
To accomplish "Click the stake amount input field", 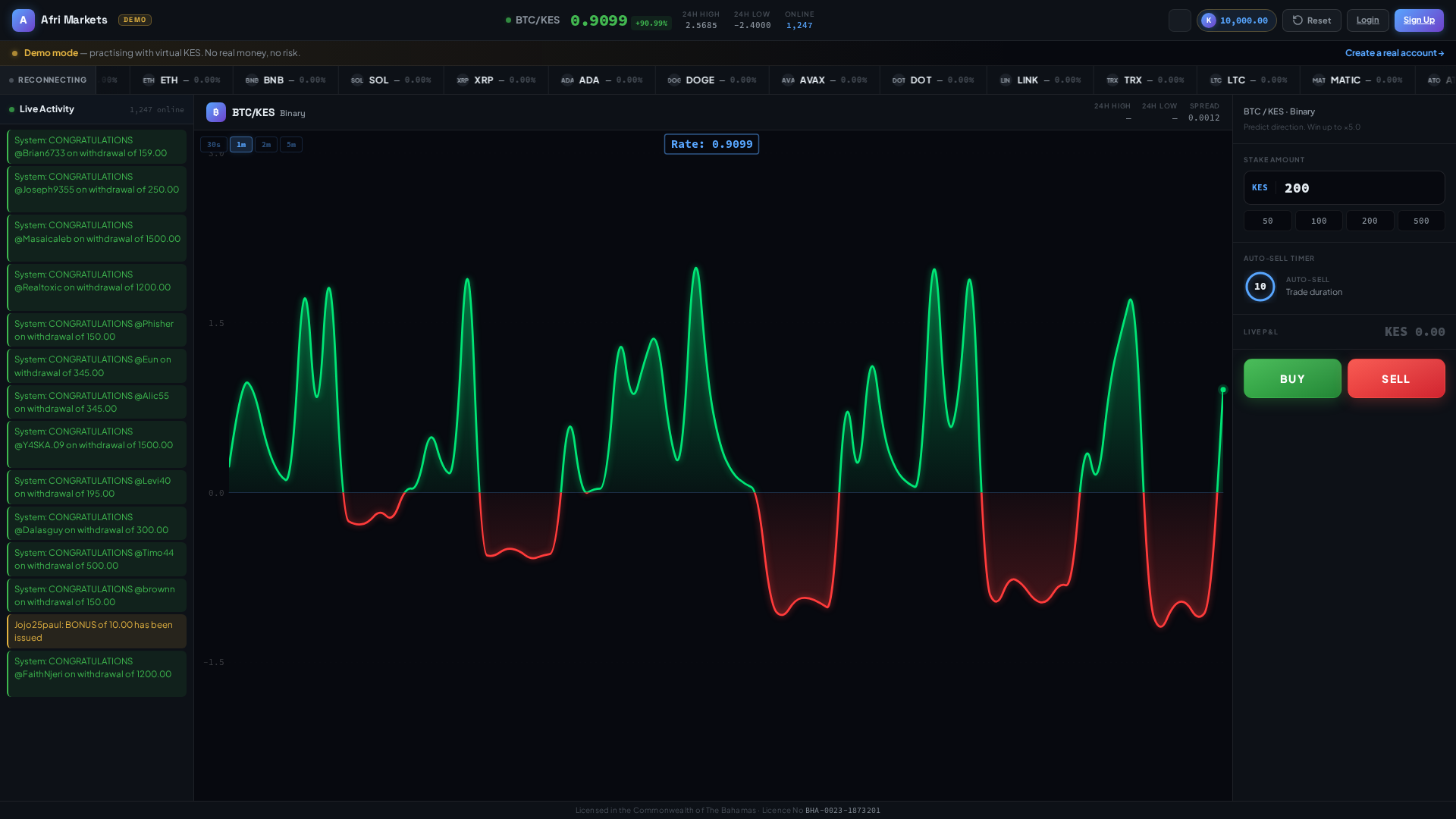I will 1345,188.
